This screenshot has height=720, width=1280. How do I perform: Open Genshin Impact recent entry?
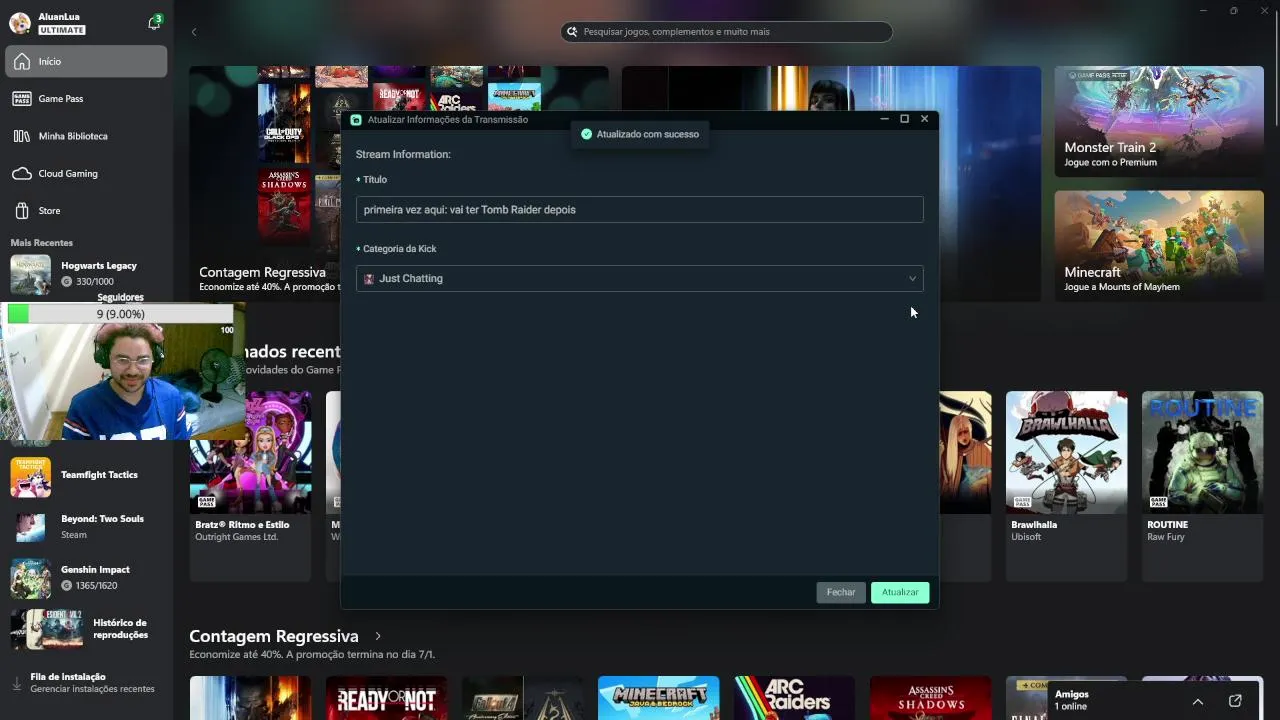87,578
